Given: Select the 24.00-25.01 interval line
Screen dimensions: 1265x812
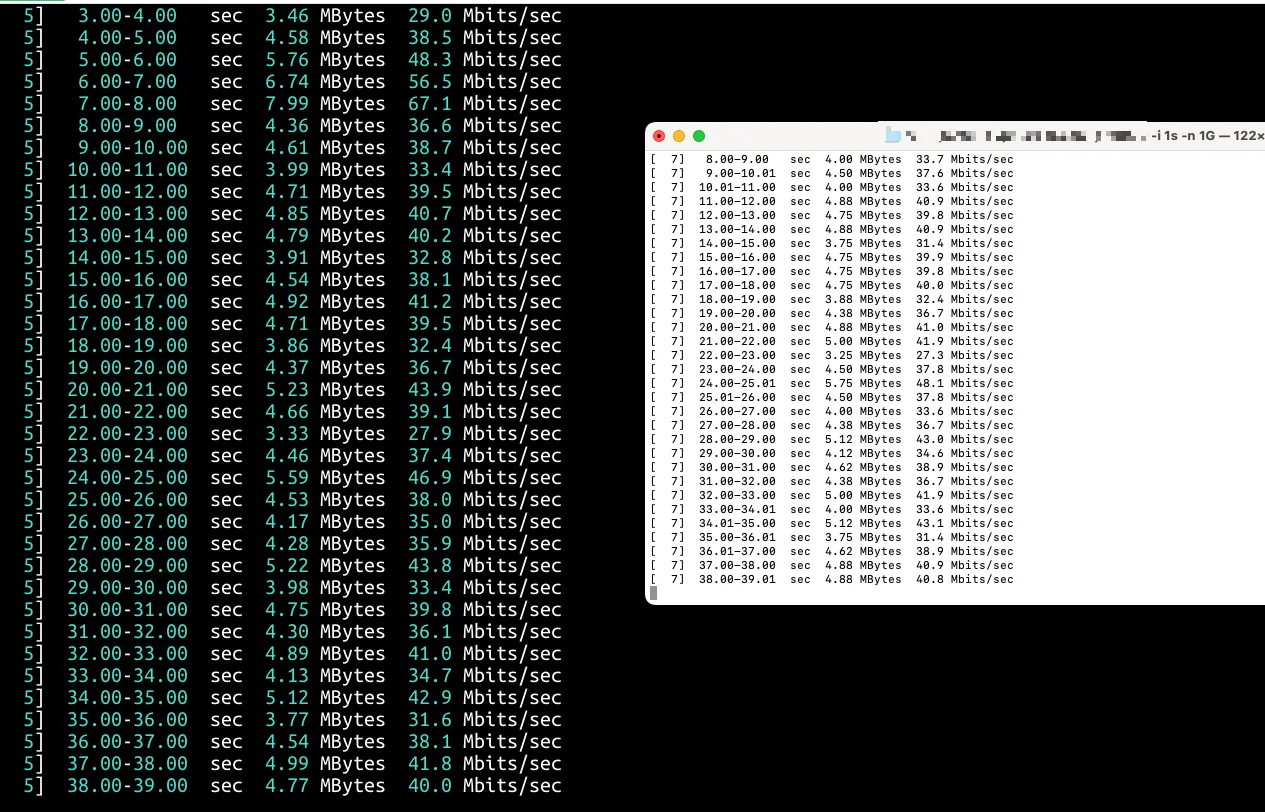Looking at the screenshot, I should (x=736, y=383).
